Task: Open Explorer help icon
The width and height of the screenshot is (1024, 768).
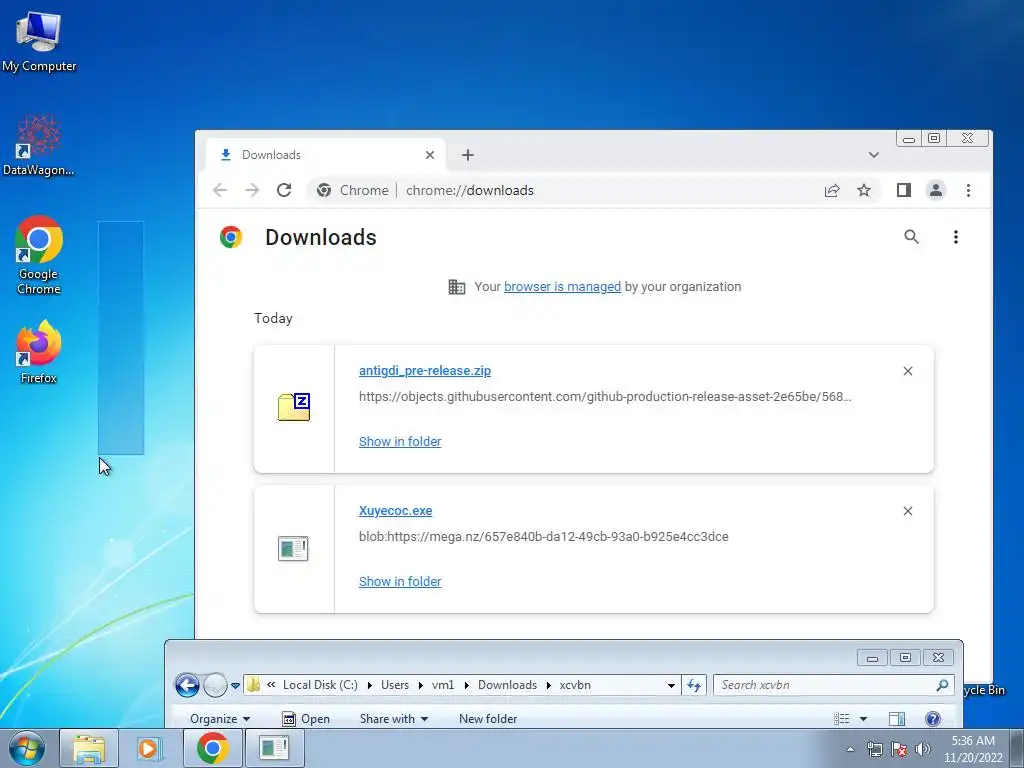Action: pos(933,718)
